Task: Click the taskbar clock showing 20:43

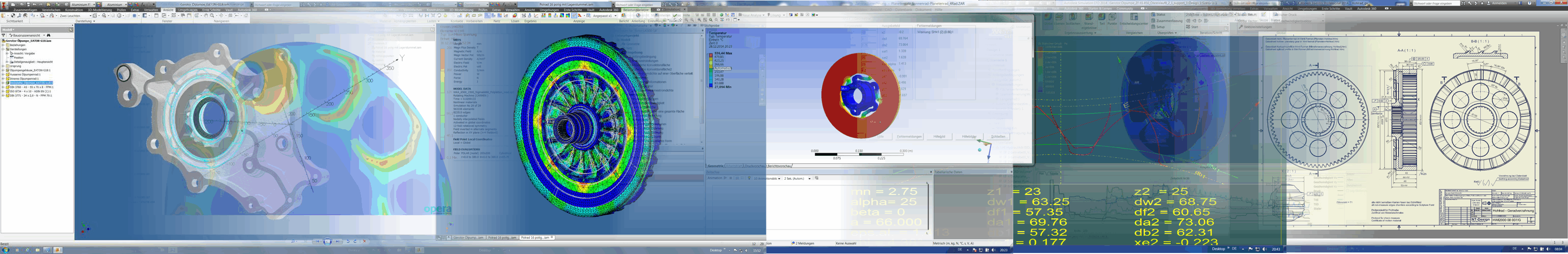Action: [x=1276, y=249]
